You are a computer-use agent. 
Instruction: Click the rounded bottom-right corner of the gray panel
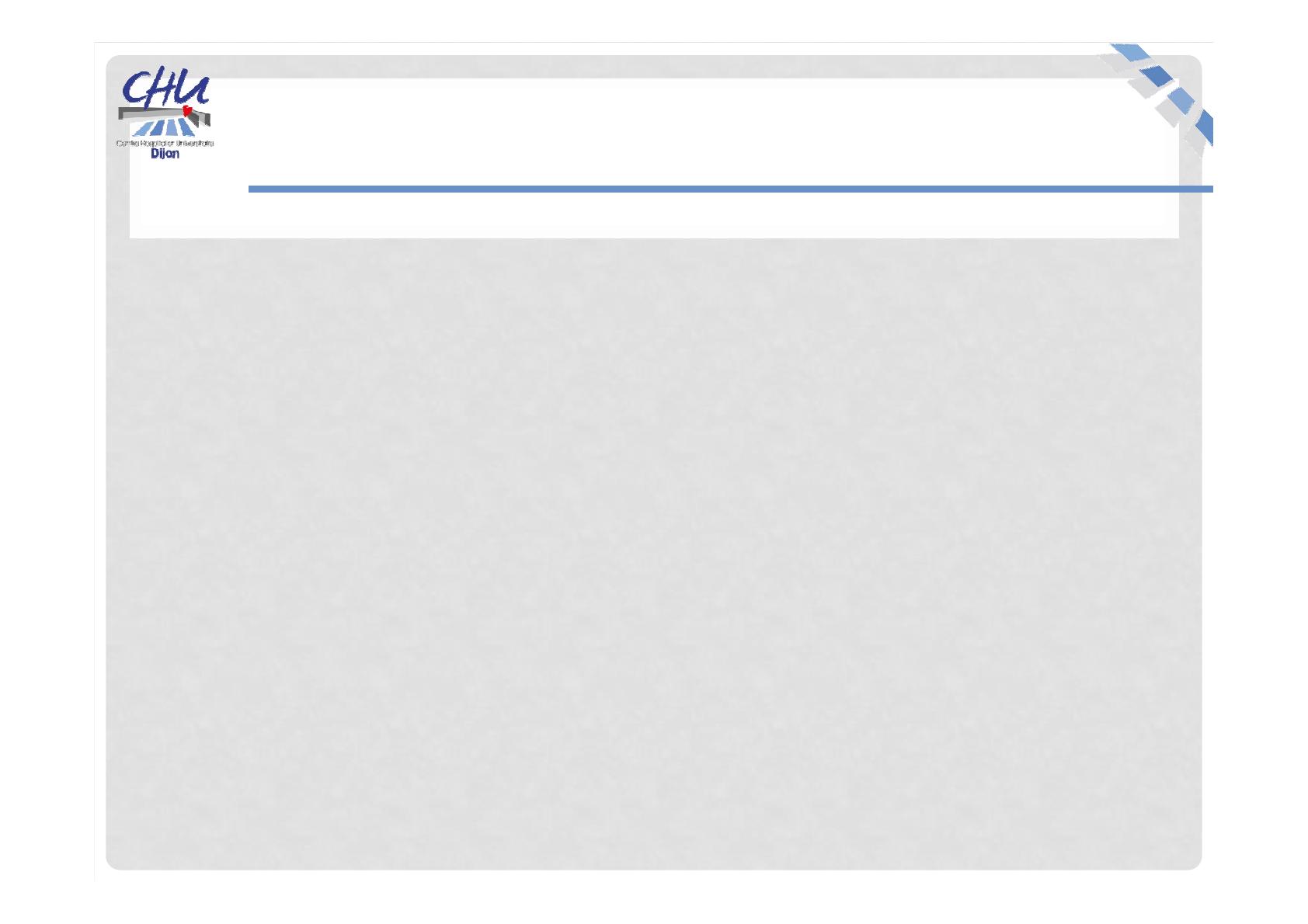(1192, 860)
